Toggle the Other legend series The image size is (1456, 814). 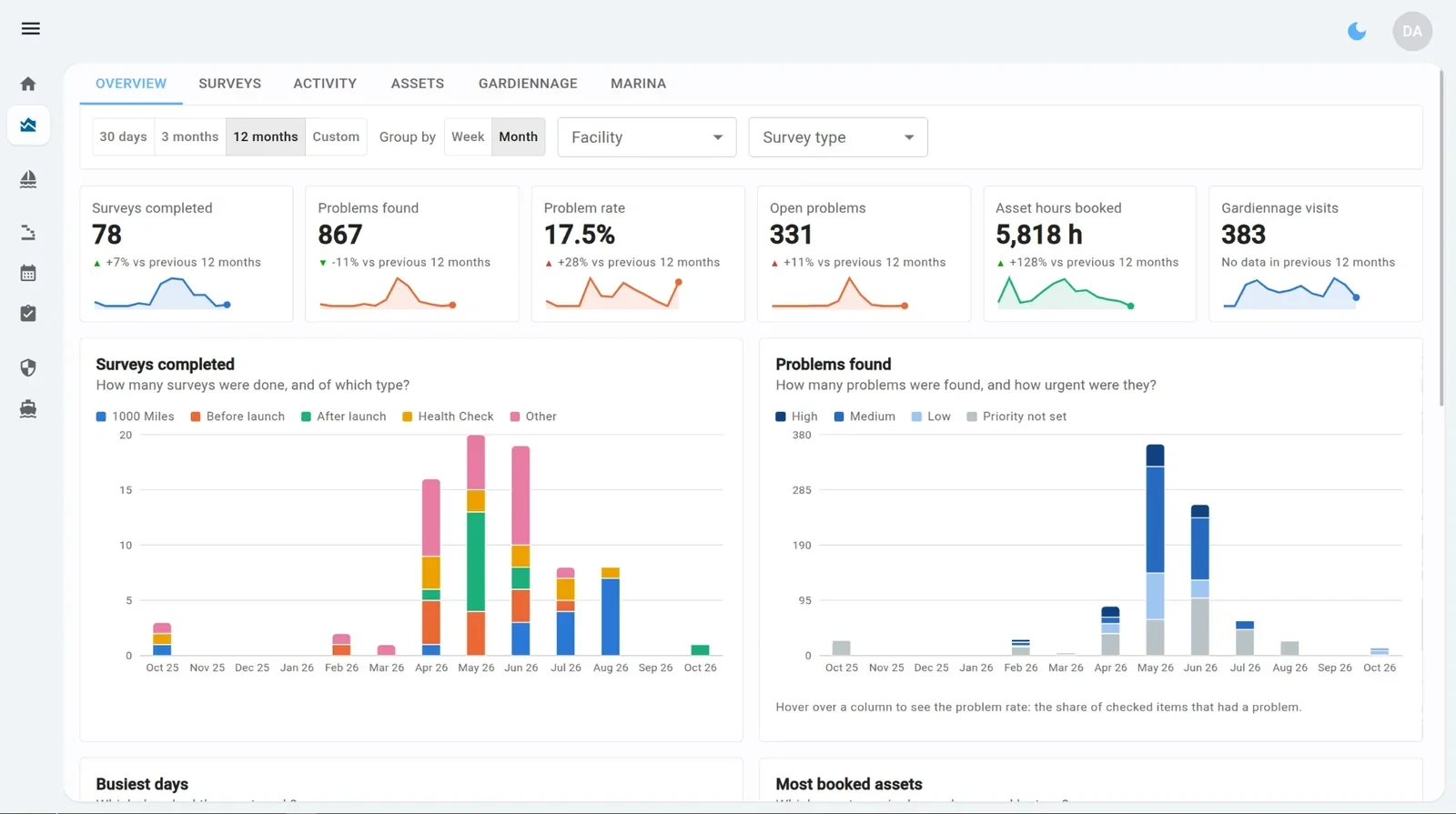click(533, 417)
